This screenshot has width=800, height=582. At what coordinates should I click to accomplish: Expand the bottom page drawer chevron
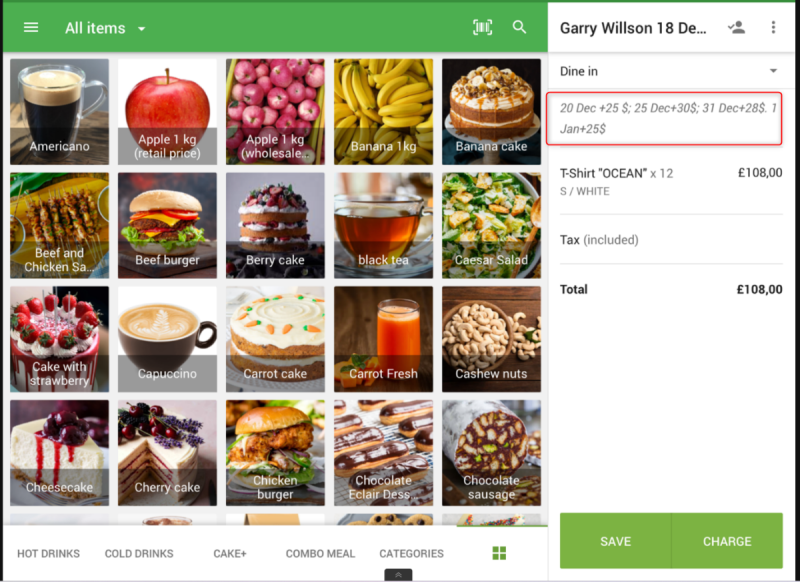point(398,575)
